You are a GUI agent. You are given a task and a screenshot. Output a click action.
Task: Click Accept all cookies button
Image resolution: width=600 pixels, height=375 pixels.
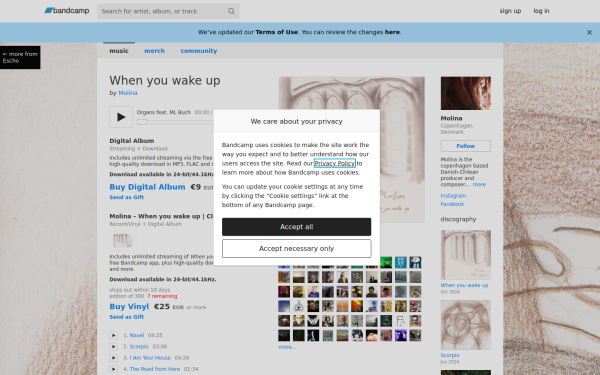[297, 227]
